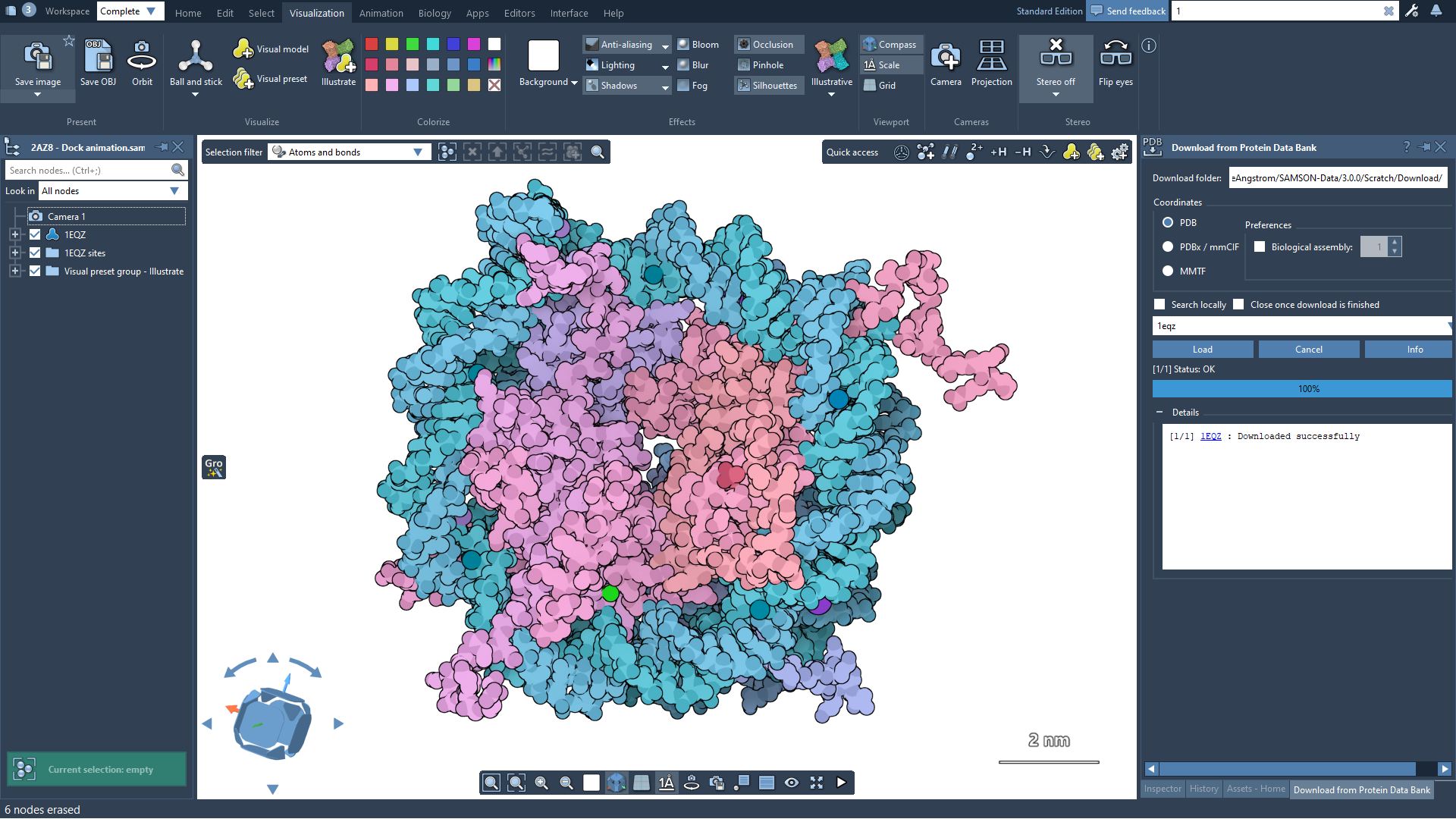Uncheck visibility of 1EQZ sites
Image resolution: width=1456 pixels, height=819 pixels.
click(x=35, y=253)
